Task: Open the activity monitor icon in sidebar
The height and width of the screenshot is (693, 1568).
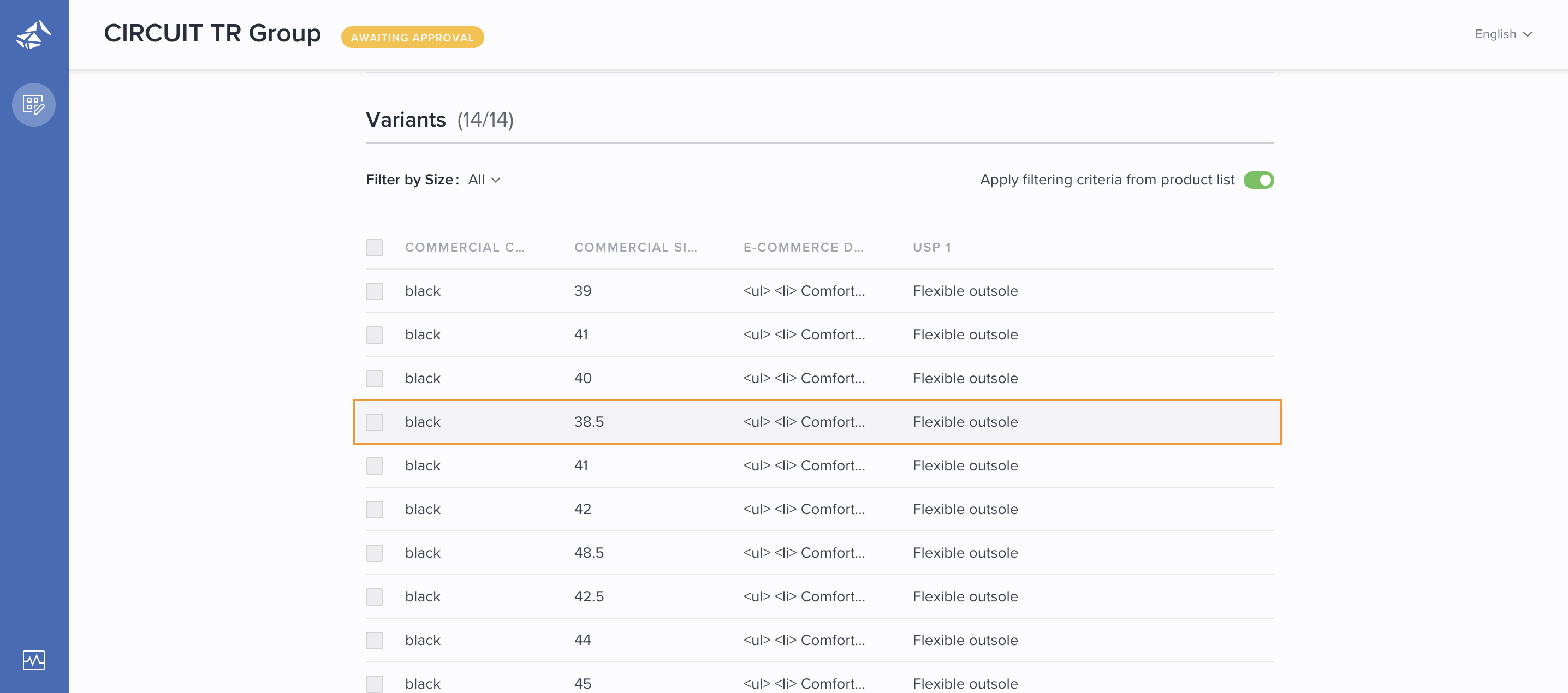Action: (x=33, y=660)
